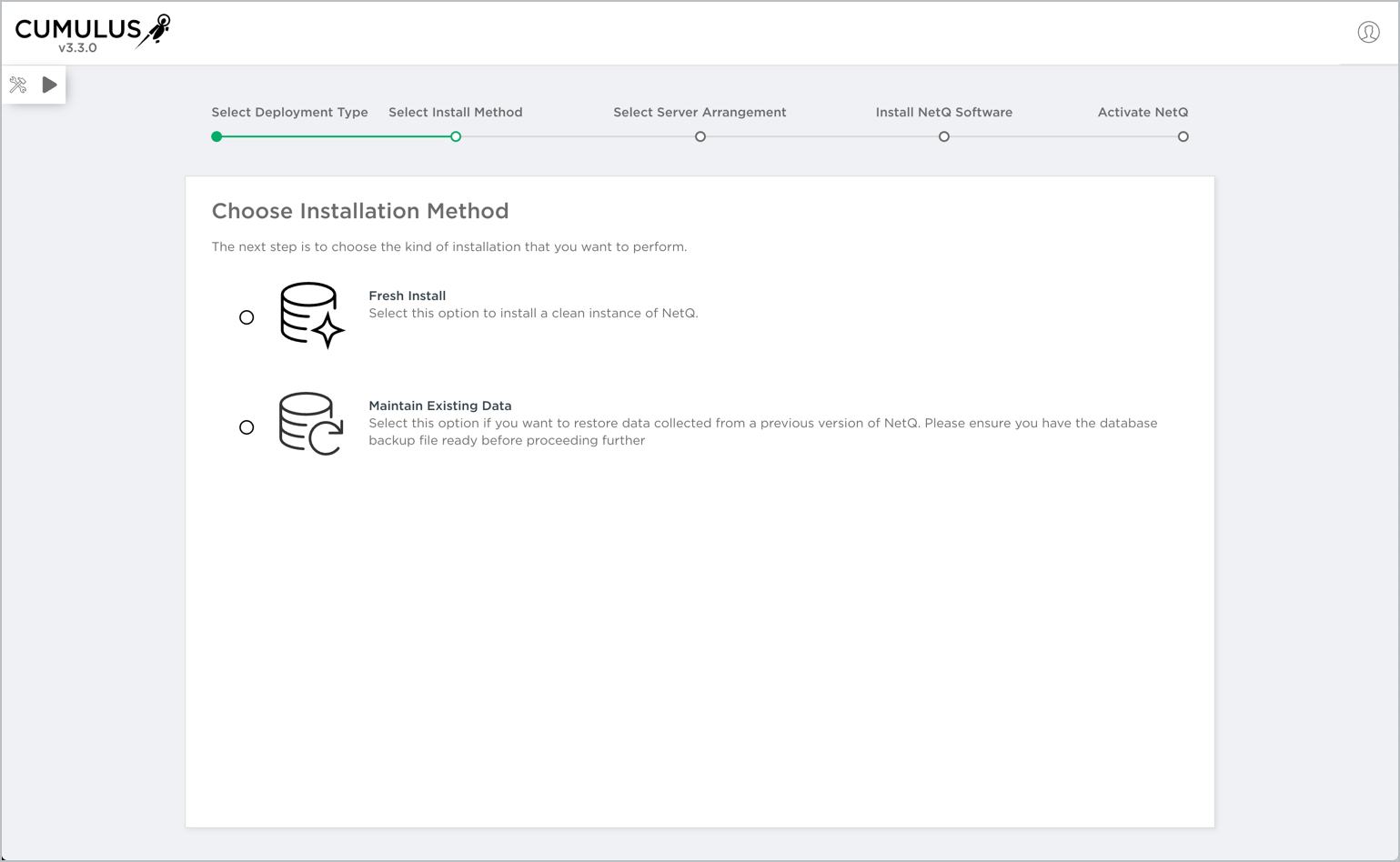Viewport: 1400px width, 862px height.
Task: Click the Fresh Install database sparkle icon
Action: [311, 316]
